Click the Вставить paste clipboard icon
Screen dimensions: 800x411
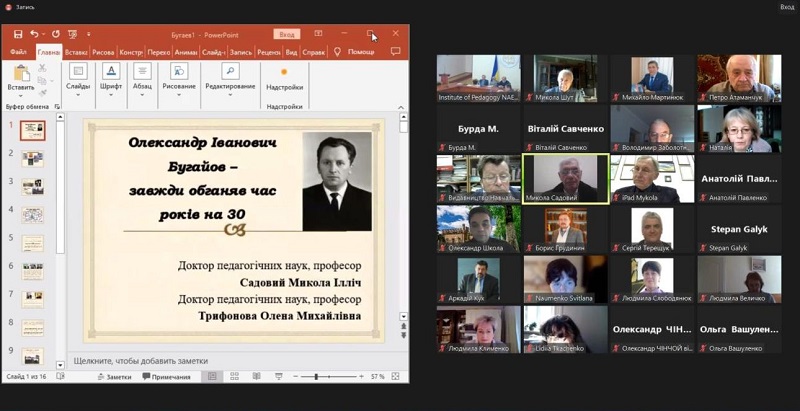(x=21, y=72)
